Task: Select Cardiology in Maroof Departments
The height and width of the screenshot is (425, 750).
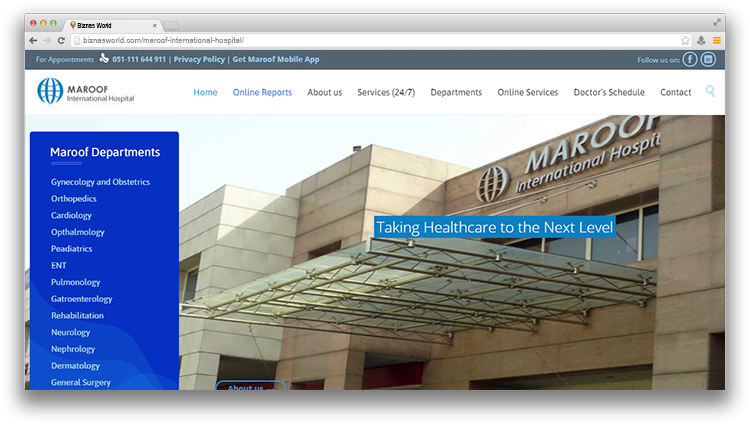Action: pos(71,215)
